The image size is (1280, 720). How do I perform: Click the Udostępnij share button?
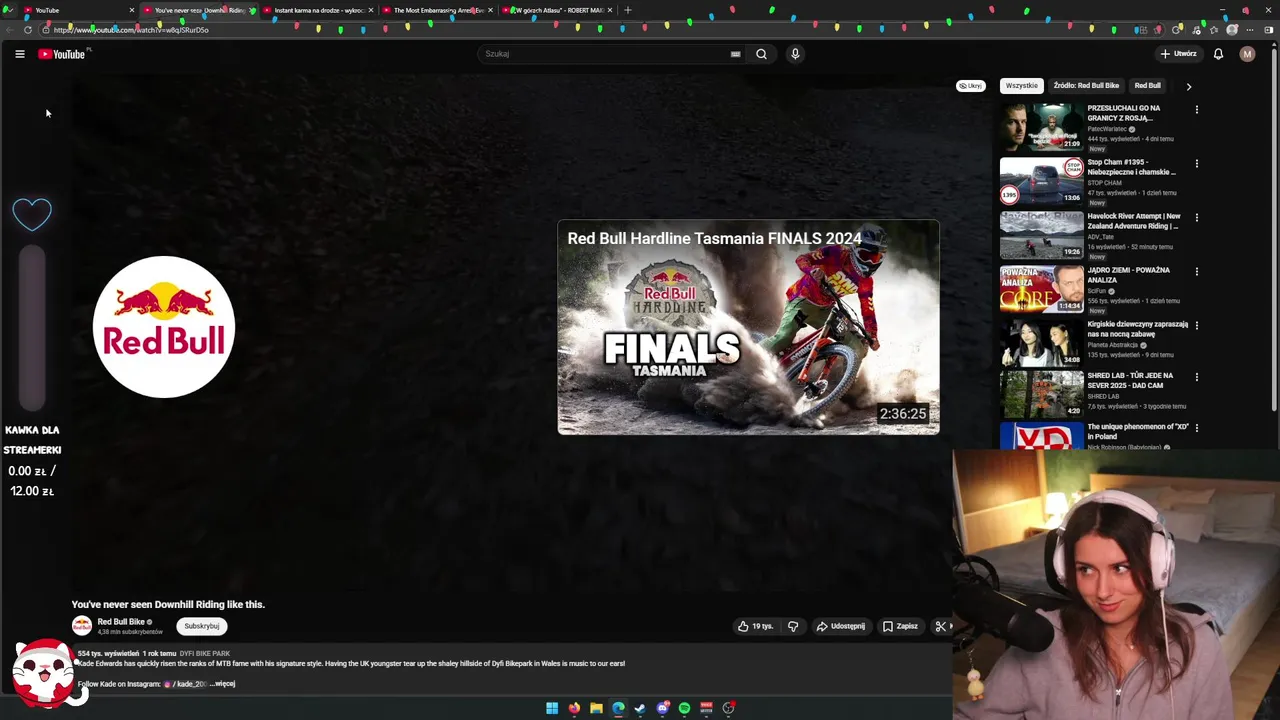coord(841,626)
